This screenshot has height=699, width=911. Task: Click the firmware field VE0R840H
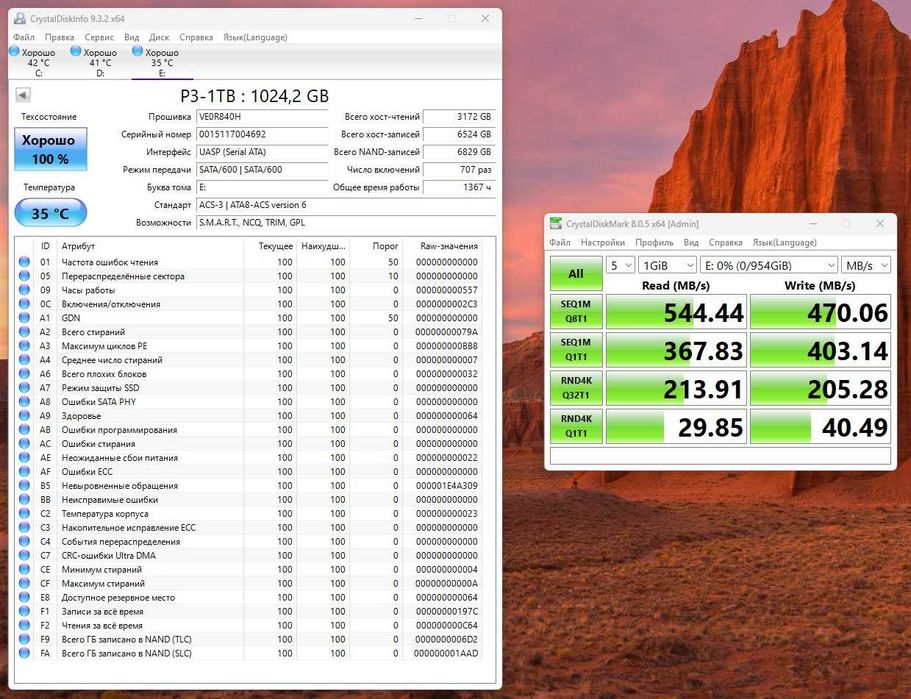[x=262, y=117]
